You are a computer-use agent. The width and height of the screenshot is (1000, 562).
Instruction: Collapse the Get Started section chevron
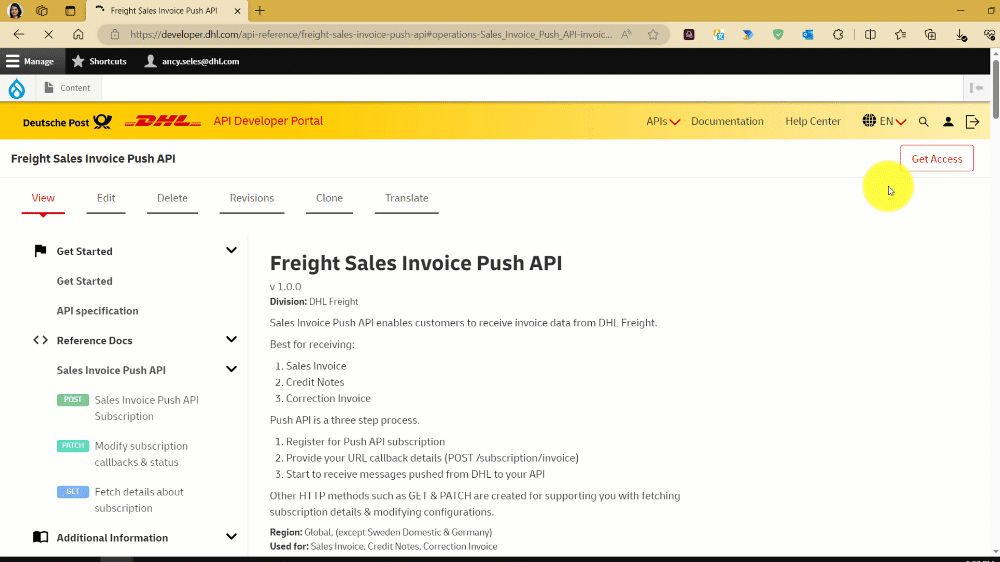[232, 251]
